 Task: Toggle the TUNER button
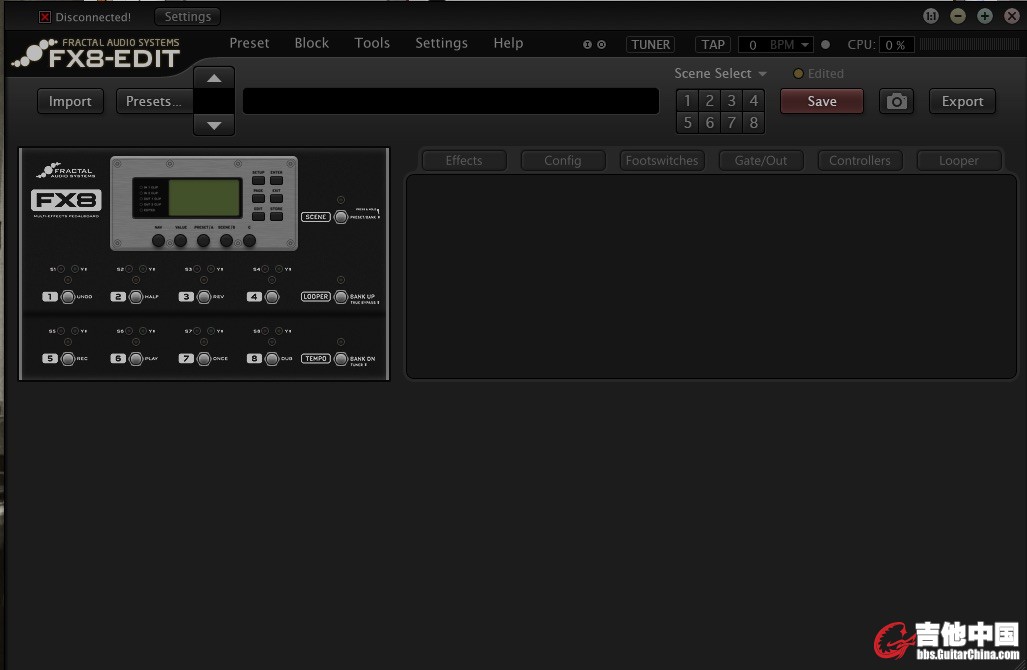pyautogui.click(x=650, y=45)
